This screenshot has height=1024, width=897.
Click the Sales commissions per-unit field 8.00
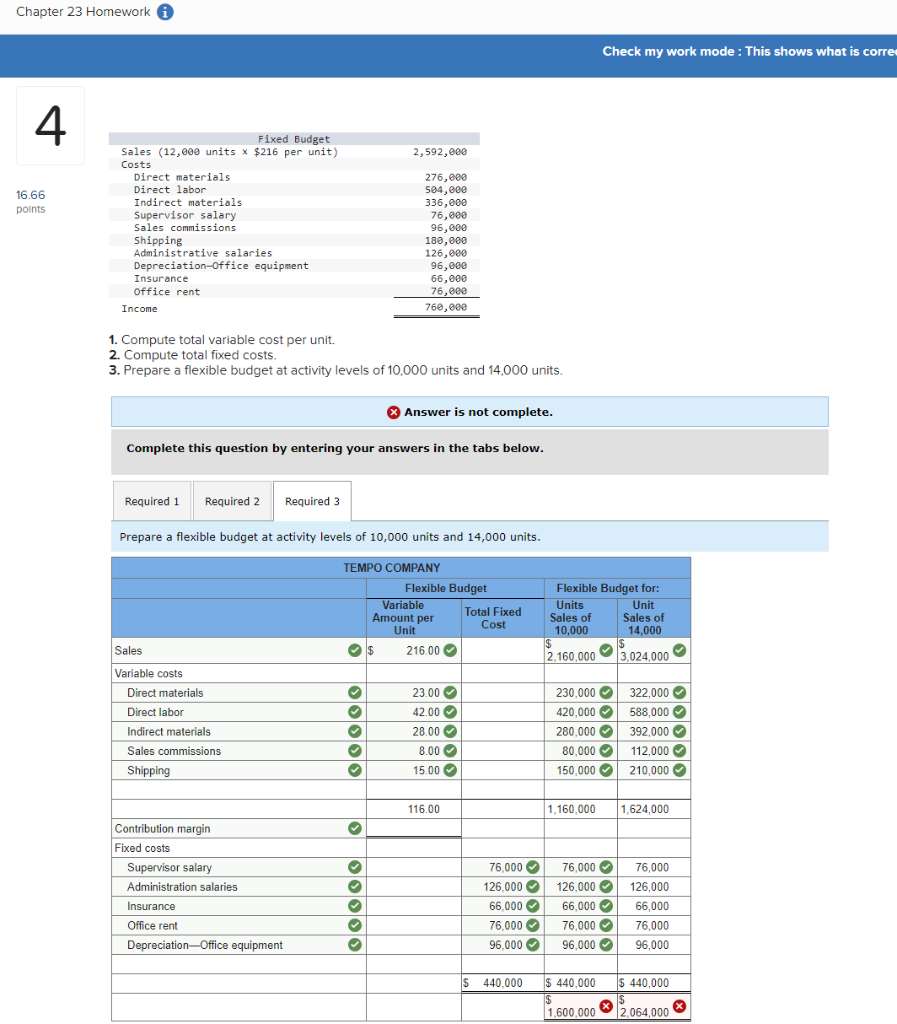pyautogui.click(x=414, y=751)
